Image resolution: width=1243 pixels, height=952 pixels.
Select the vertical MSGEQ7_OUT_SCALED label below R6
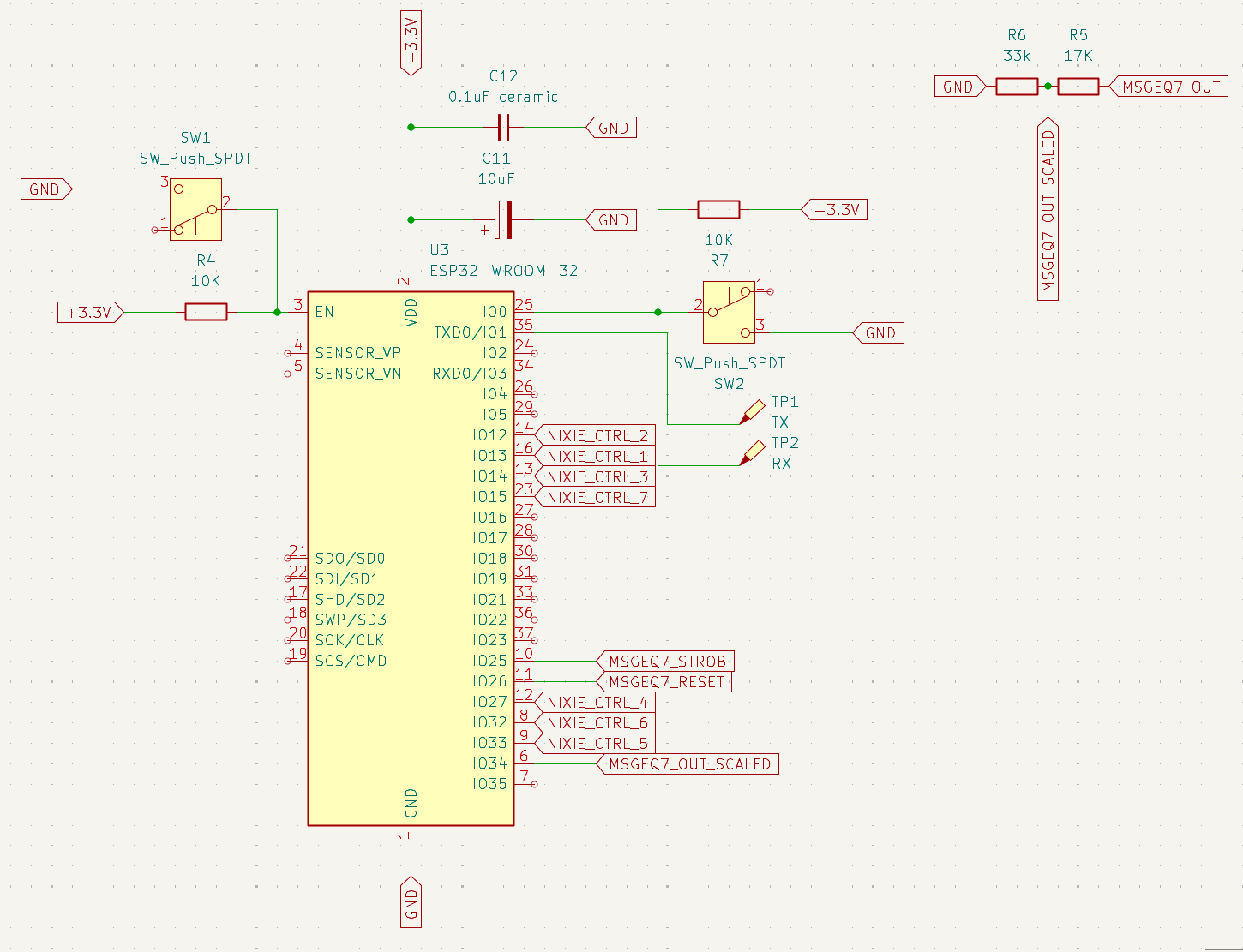(1048, 210)
